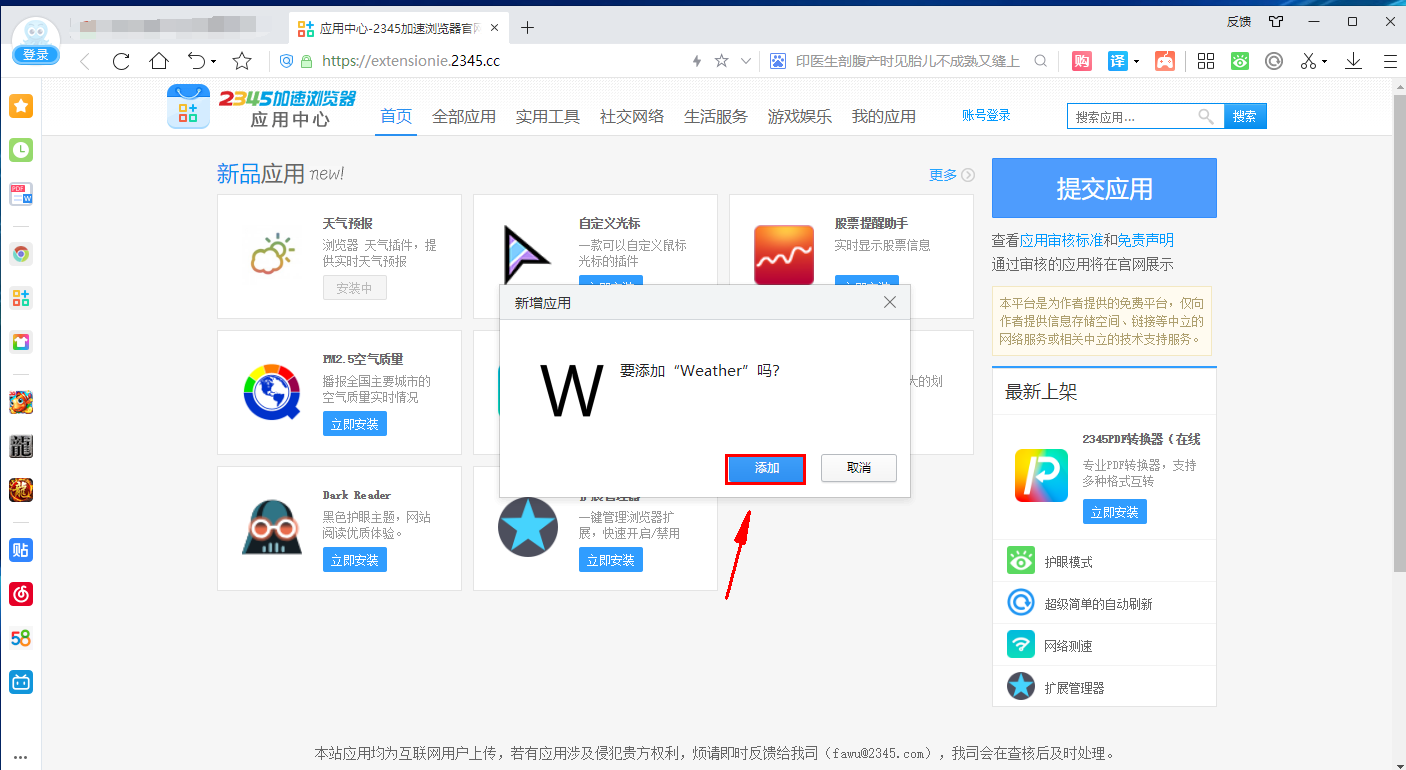Click the sidebar app center grid icon
Screen dimensions: 1406x770
21,297
